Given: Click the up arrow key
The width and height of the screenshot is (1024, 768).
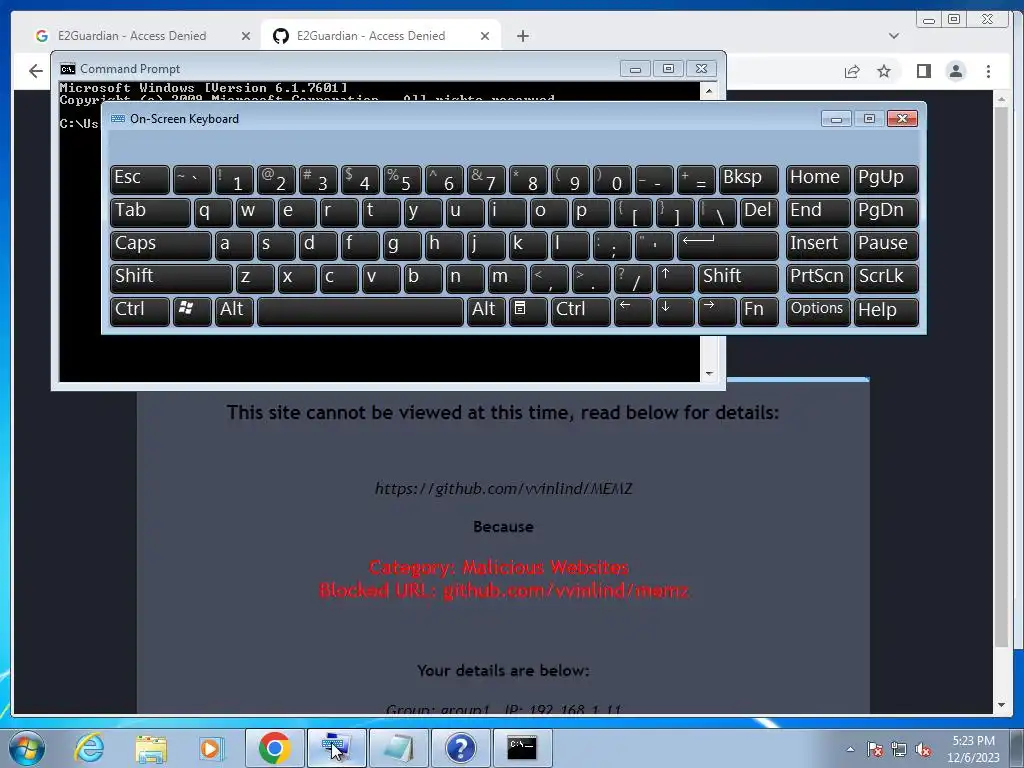Looking at the screenshot, I should [675, 278].
